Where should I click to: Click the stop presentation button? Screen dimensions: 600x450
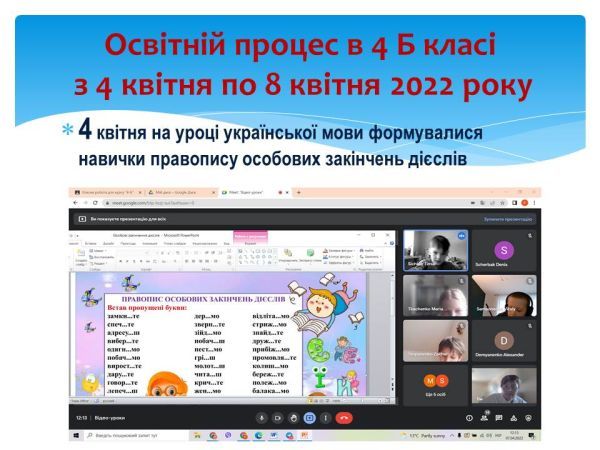click(x=510, y=218)
